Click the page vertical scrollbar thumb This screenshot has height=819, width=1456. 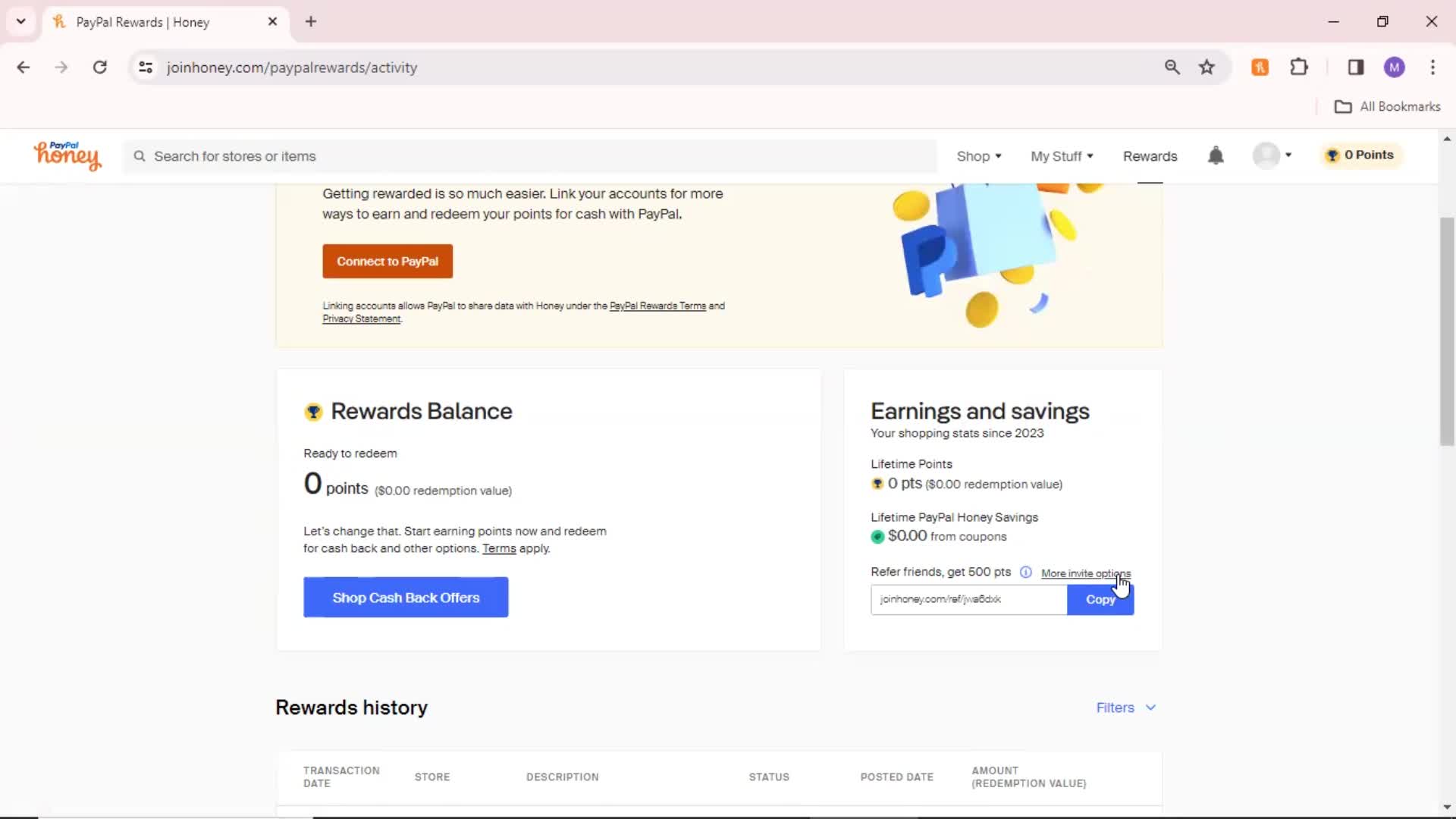pyautogui.click(x=1447, y=331)
